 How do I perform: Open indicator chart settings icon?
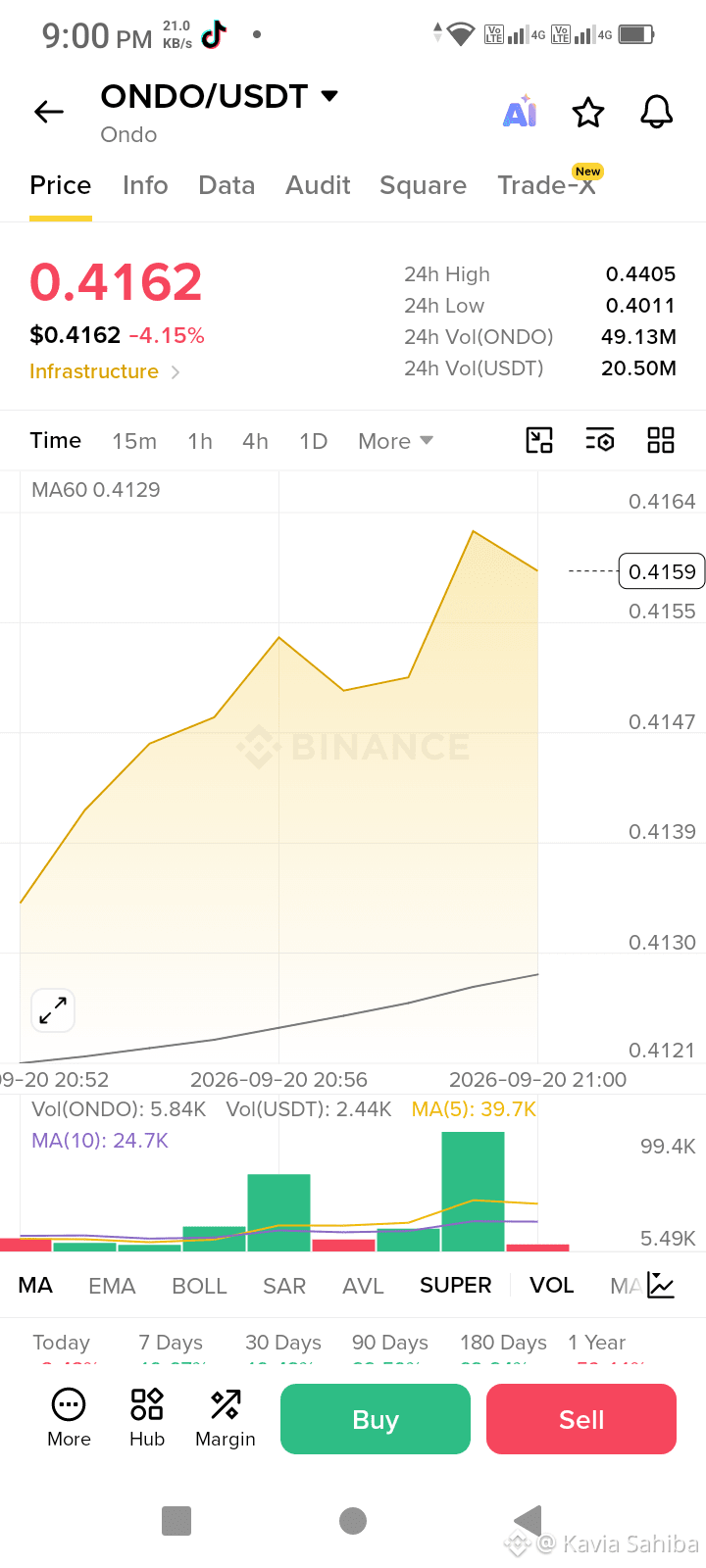[x=661, y=1285]
